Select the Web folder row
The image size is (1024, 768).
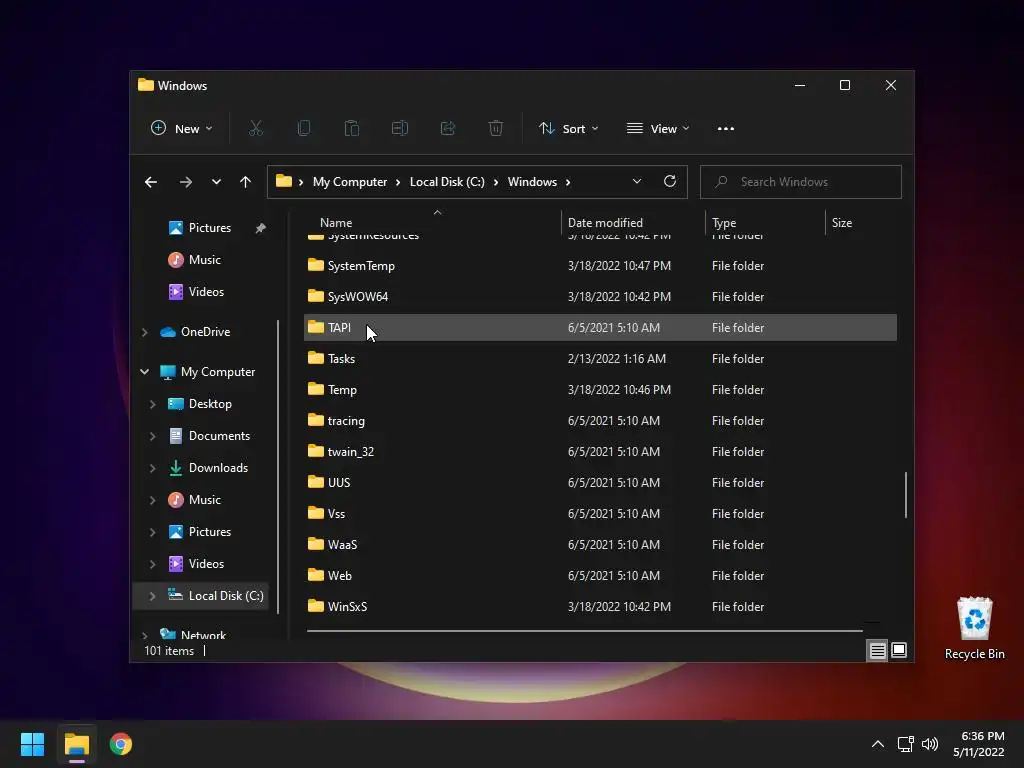[600, 575]
